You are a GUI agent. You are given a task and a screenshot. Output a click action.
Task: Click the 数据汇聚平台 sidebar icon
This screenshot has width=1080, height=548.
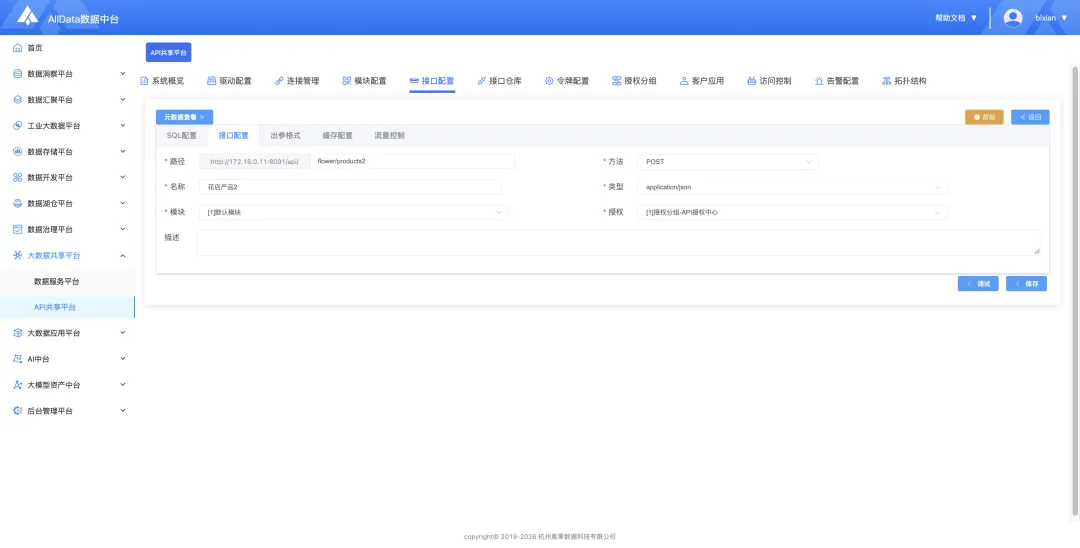18,100
